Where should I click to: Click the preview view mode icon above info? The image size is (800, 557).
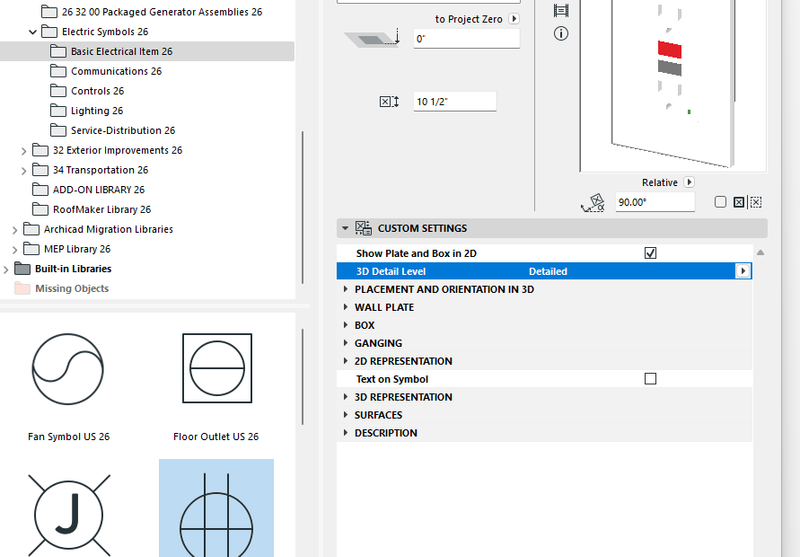[561, 10]
